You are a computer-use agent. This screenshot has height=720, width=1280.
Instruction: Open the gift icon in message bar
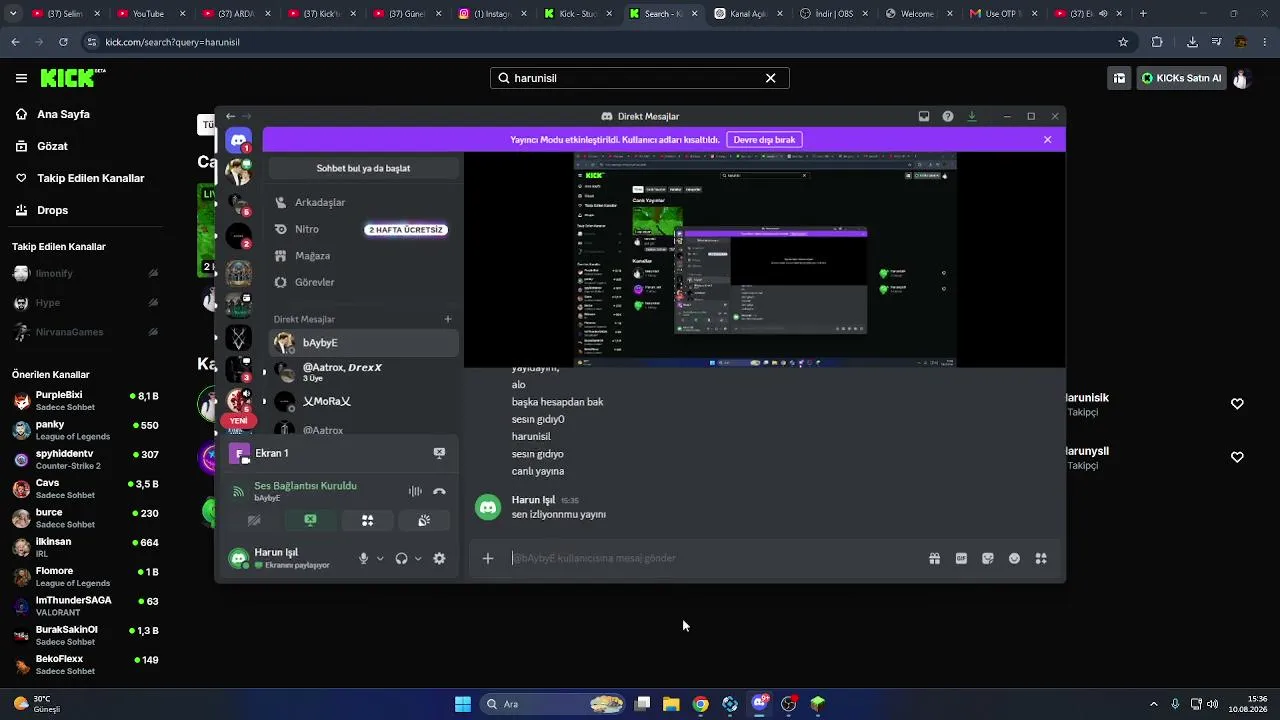pyautogui.click(x=934, y=558)
